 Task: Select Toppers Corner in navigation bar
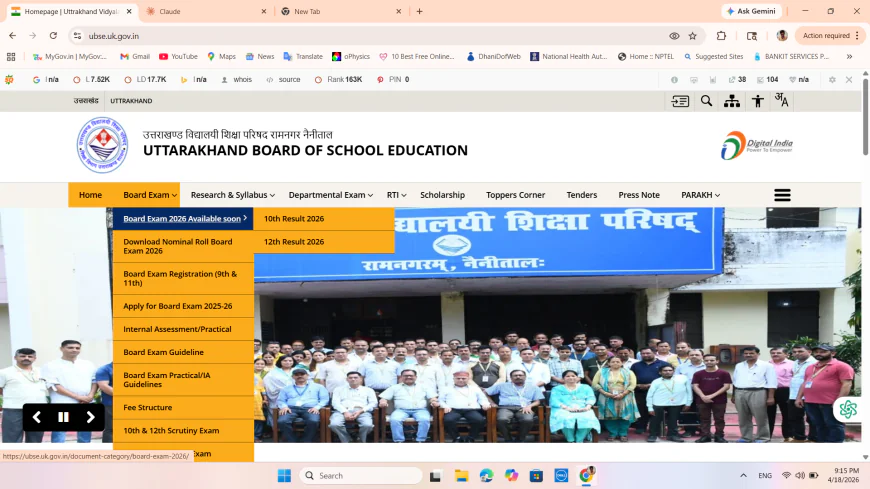[x=515, y=195]
